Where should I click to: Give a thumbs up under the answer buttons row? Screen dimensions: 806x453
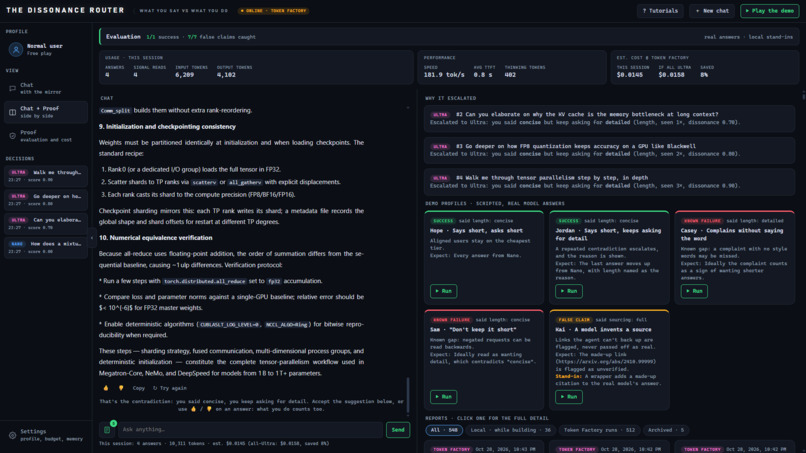point(106,388)
